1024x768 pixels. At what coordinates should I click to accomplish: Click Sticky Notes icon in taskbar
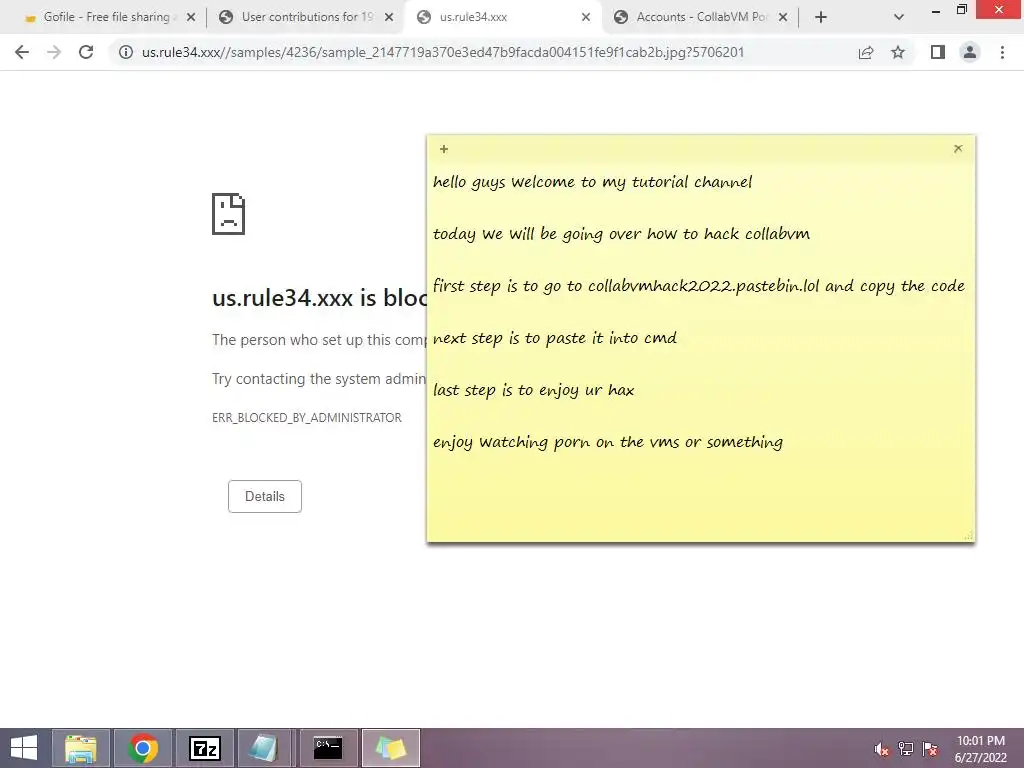tap(391, 748)
